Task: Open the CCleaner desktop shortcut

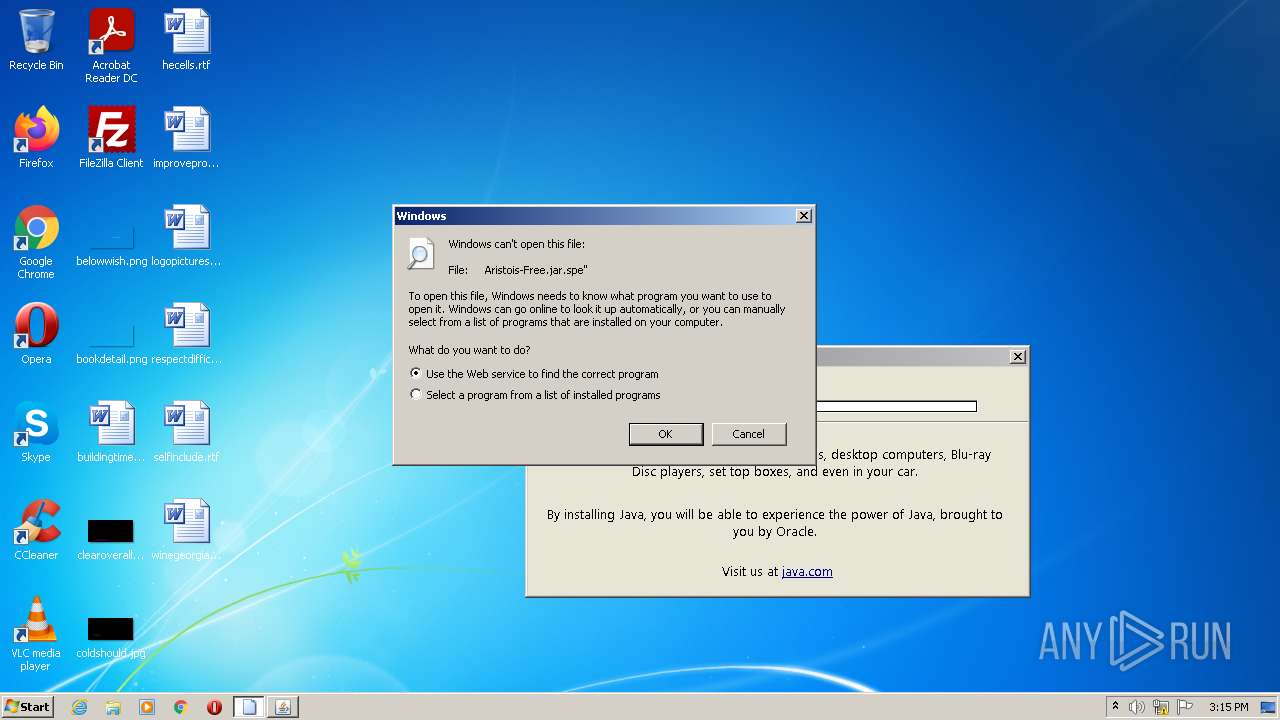Action: click(36, 530)
